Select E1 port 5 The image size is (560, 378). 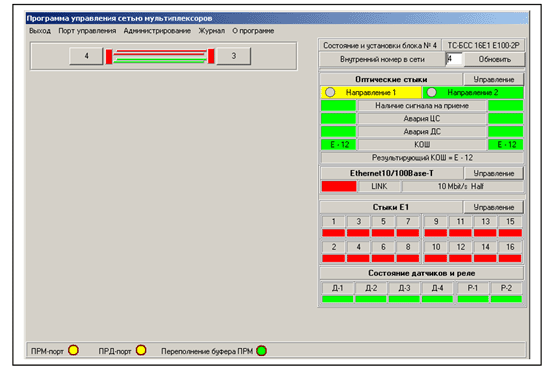point(383,222)
